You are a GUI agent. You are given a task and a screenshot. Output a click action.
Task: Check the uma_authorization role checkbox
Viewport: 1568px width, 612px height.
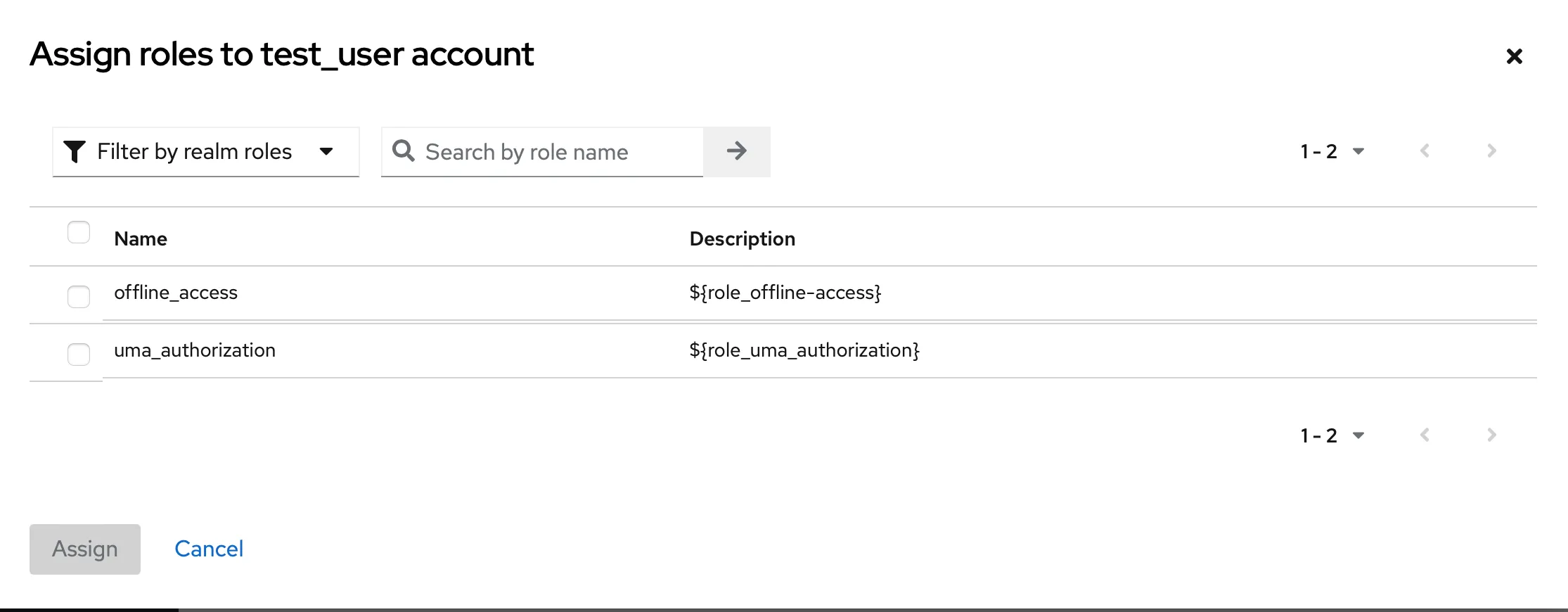[79, 354]
